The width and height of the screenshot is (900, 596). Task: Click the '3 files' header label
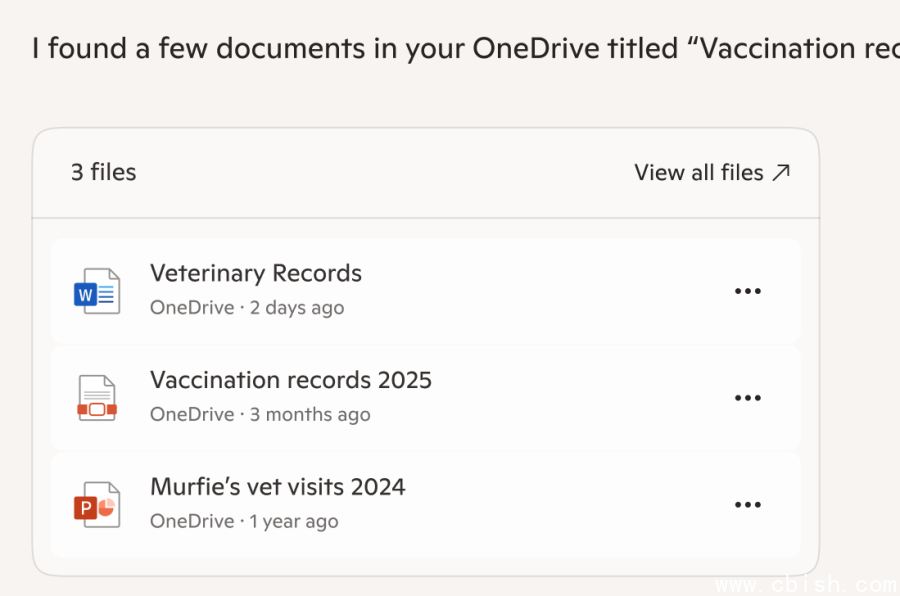coord(103,172)
